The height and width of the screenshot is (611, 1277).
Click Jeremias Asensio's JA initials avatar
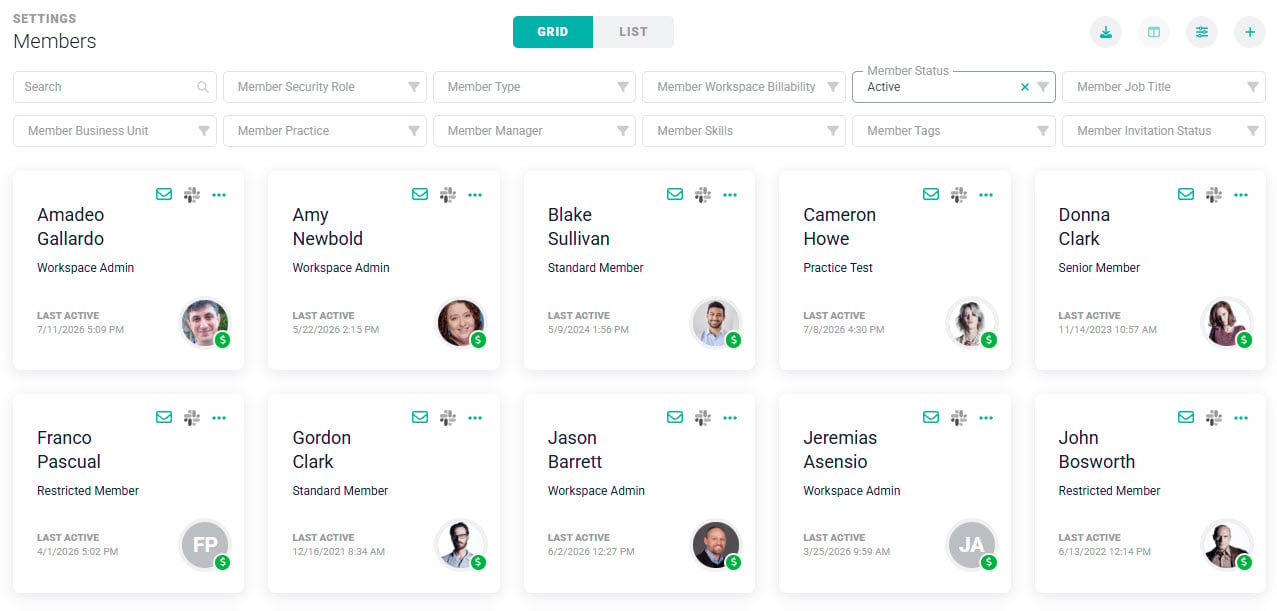tap(972, 545)
